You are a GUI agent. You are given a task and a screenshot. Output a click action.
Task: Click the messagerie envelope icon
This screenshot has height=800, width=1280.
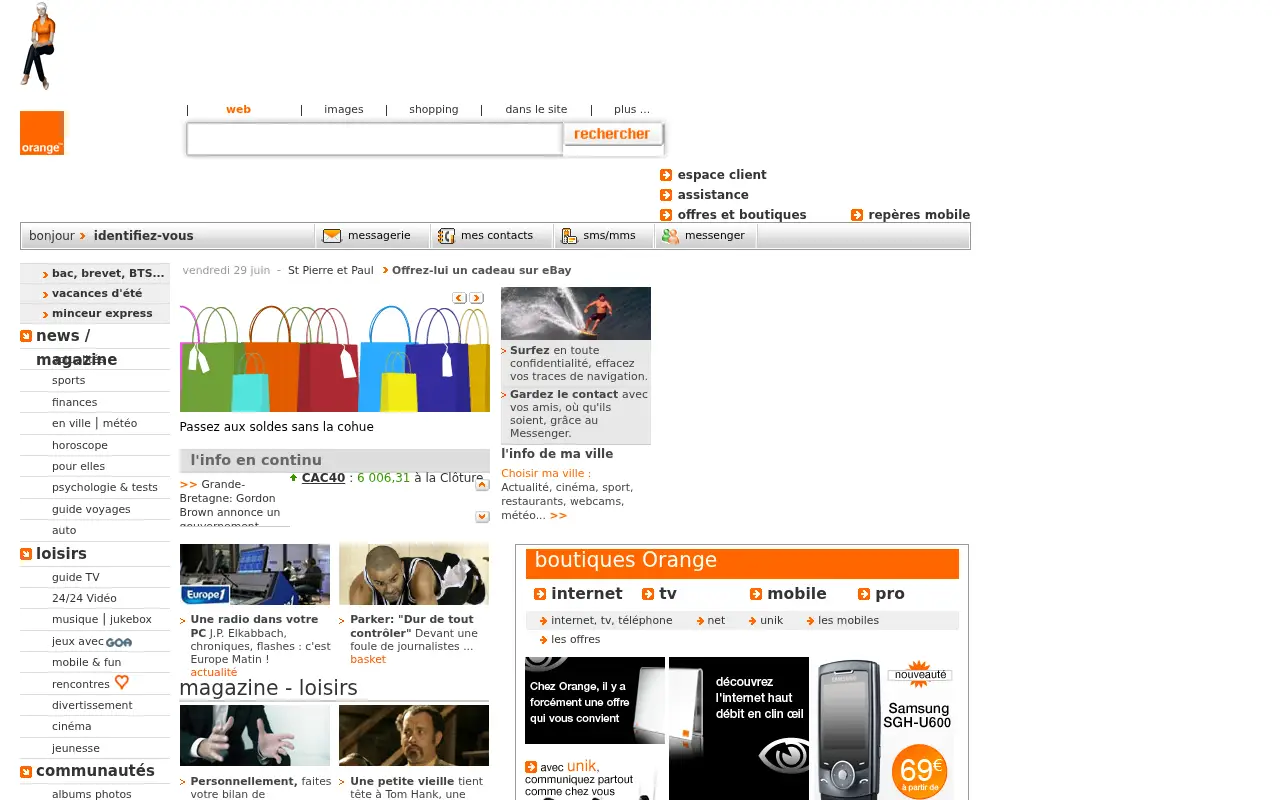(332, 236)
